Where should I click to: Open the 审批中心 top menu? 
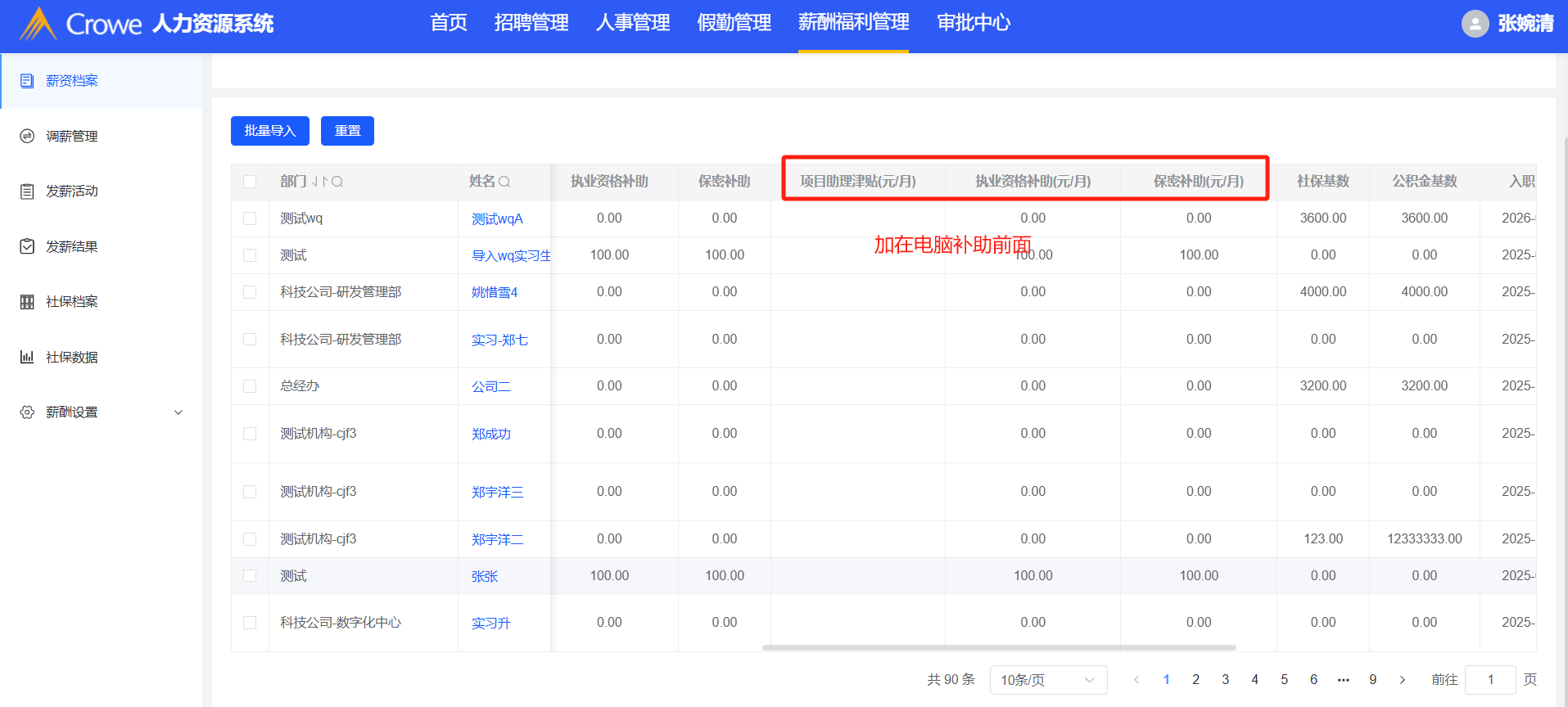(x=973, y=23)
